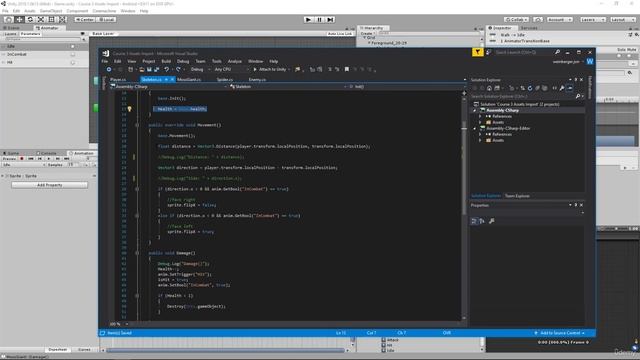The width and height of the screenshot is (640, 360).
Task: Toggle Local handle rotation in Unity
Action: click(x=107, y=20)
